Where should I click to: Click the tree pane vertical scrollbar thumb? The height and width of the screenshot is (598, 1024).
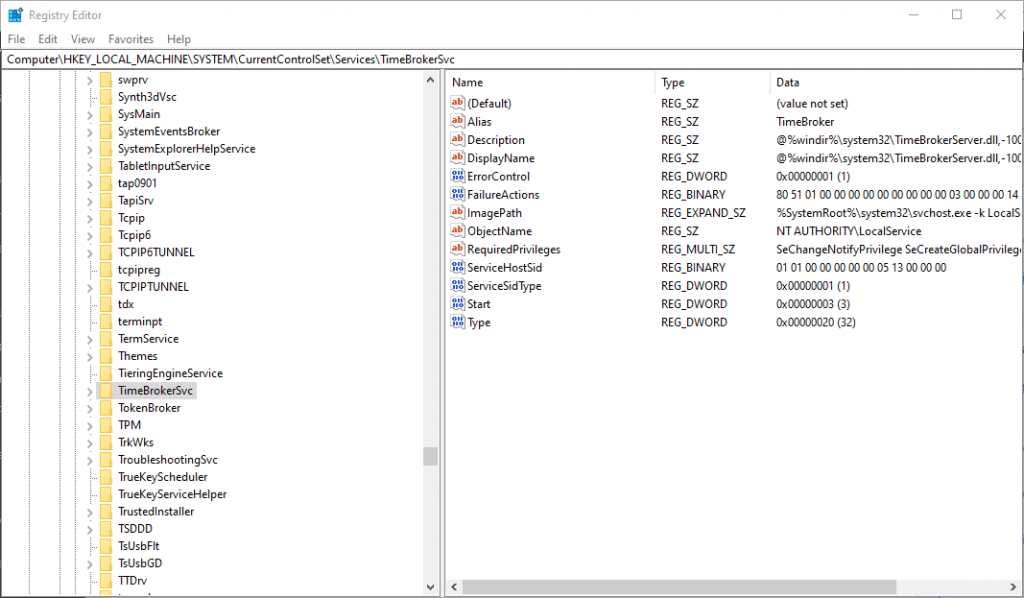click(430, 456)
